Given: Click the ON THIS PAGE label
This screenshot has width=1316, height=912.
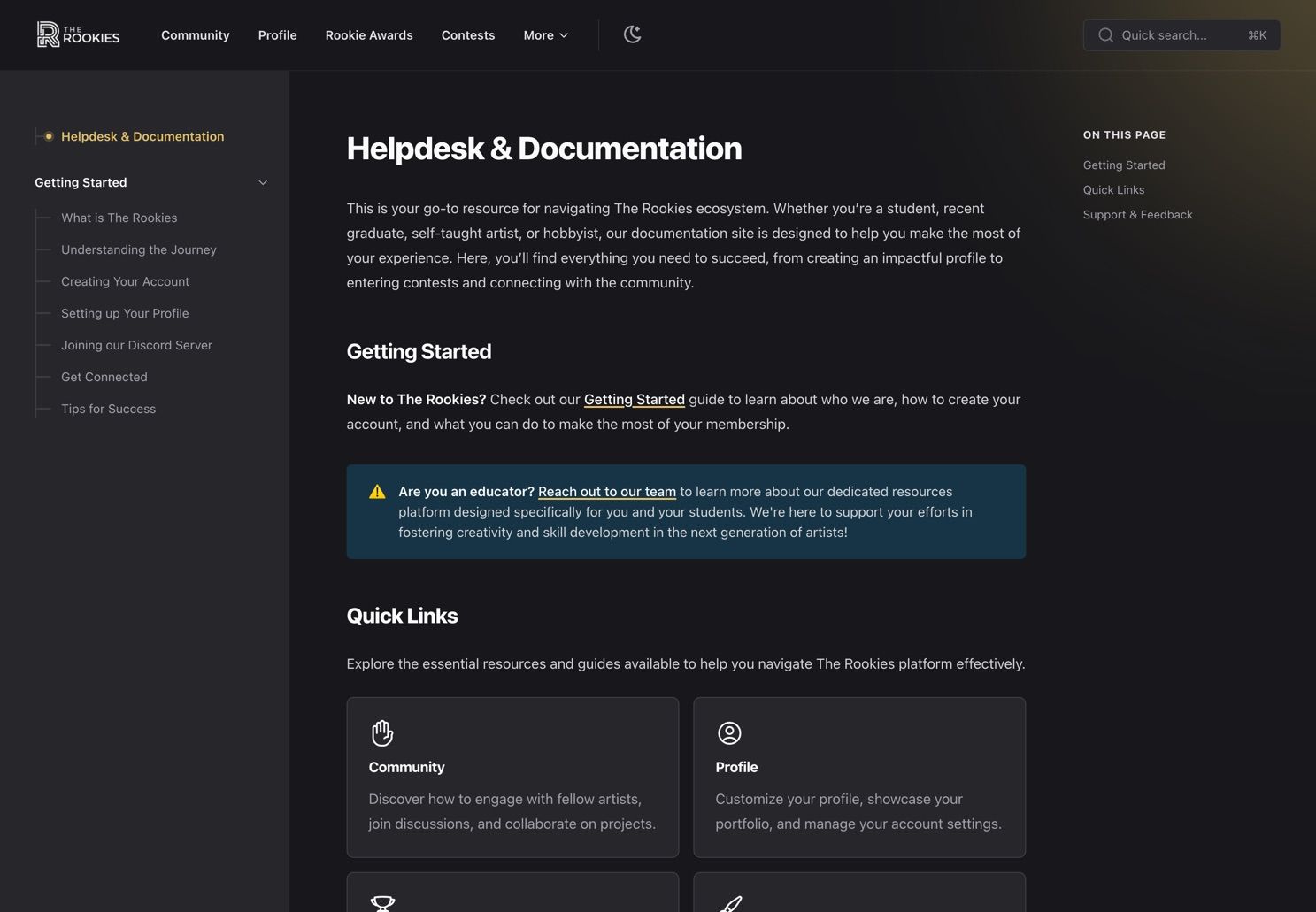Looking at the screenshot, I should (x=1125, y=135).
